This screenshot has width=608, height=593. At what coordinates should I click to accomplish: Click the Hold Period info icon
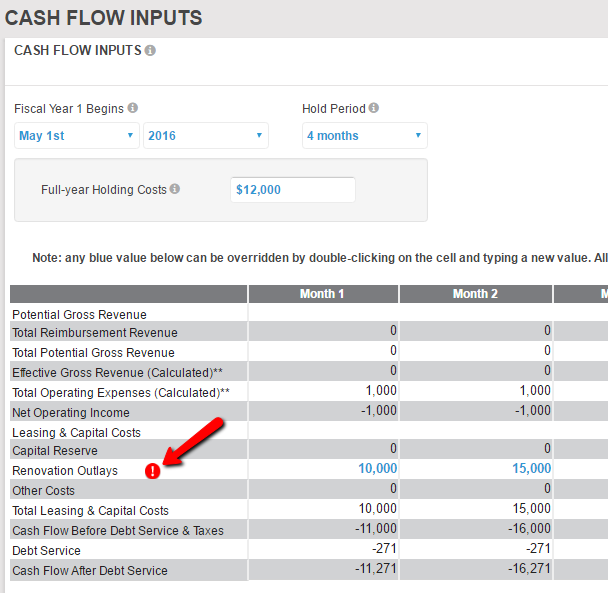tap(373, 108)
